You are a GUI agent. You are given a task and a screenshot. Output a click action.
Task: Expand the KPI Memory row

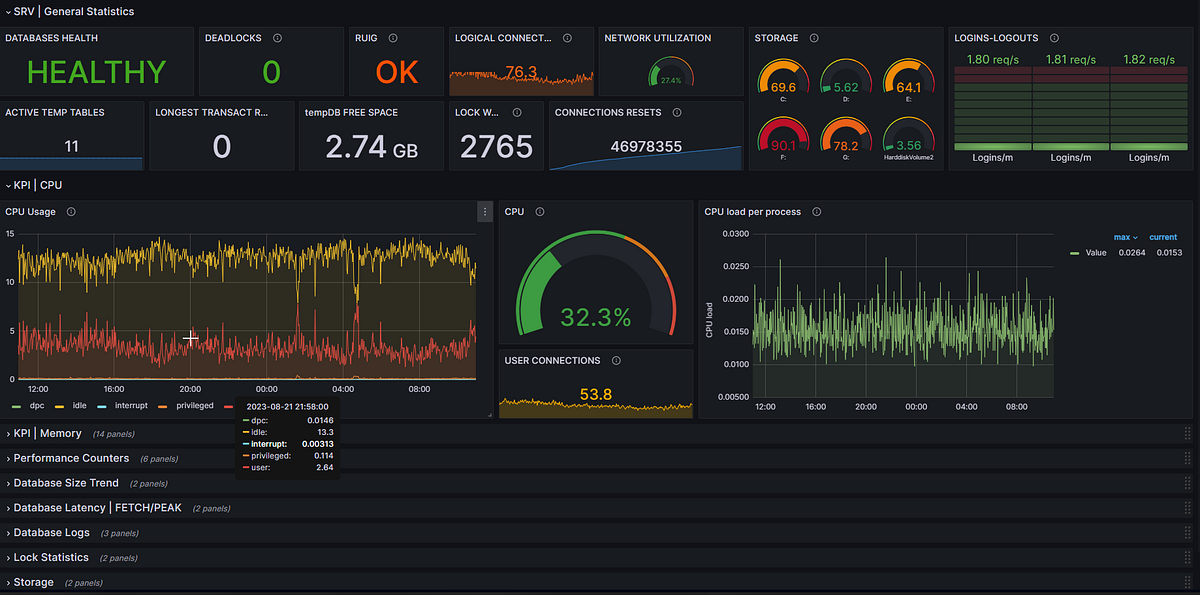45,433
